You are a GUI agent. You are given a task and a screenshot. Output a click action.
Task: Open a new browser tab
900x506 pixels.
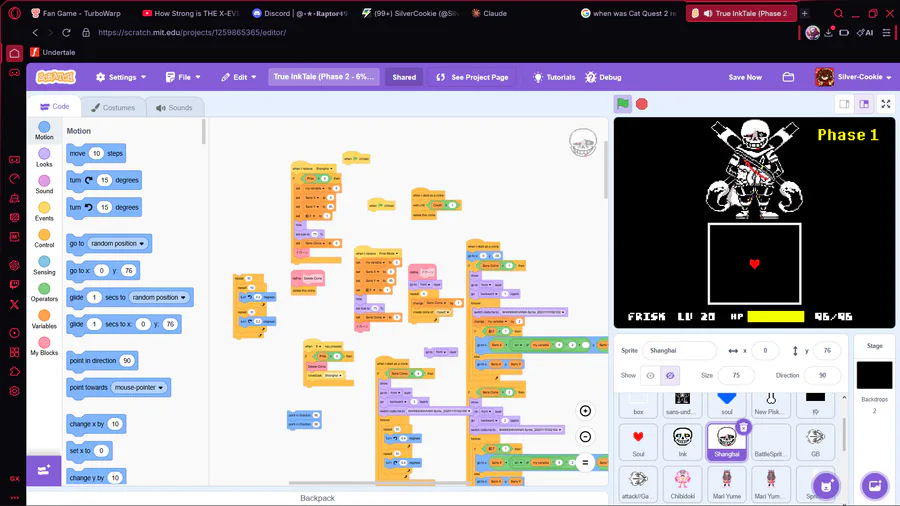click(x=804, y=13)
